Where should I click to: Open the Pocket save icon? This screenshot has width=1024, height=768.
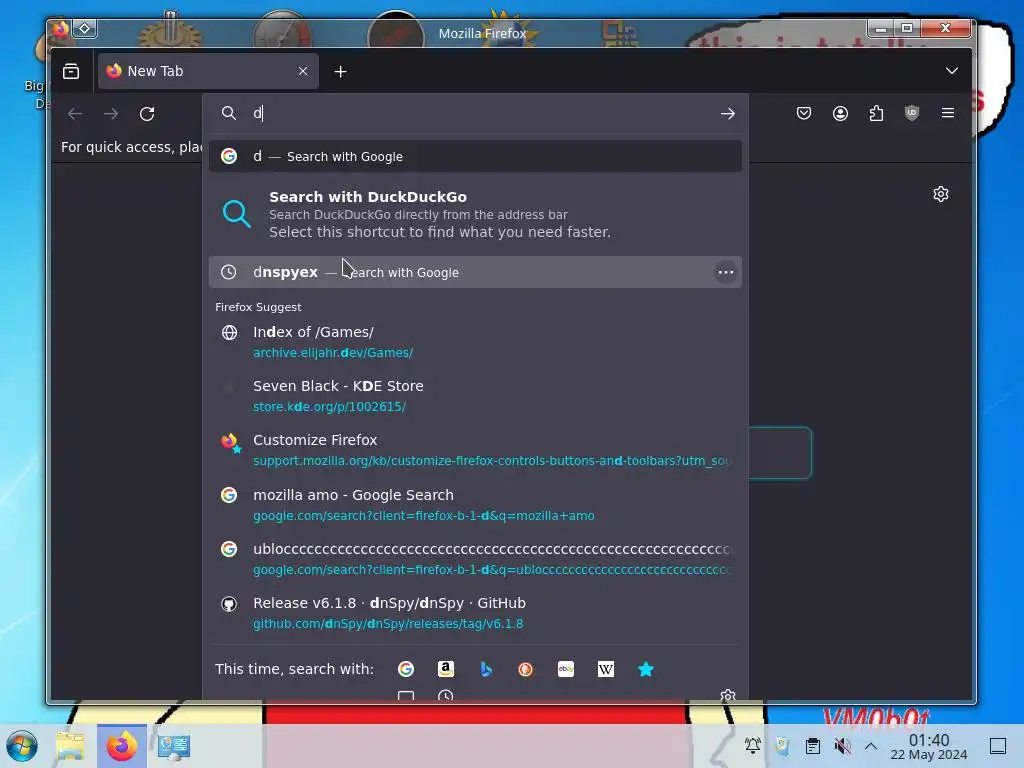pos(804,113)
